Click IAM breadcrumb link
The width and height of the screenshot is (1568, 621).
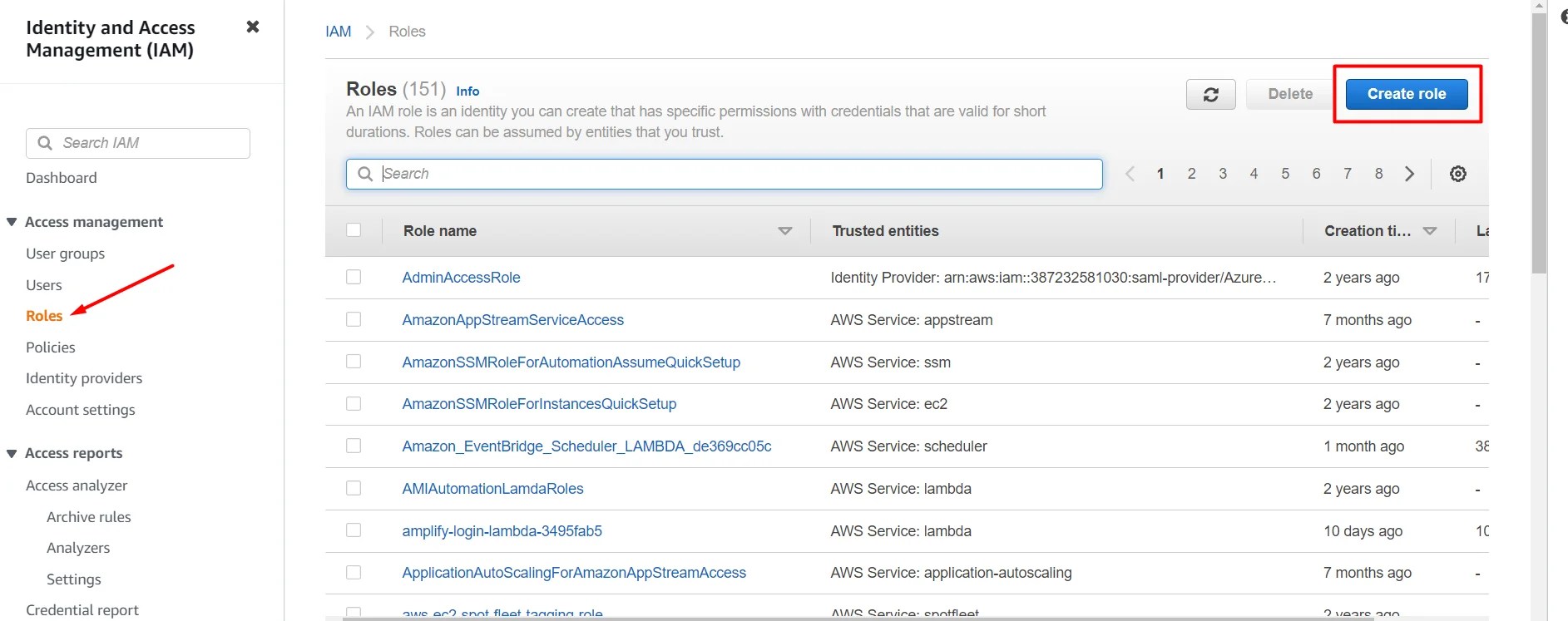point(339,32)
